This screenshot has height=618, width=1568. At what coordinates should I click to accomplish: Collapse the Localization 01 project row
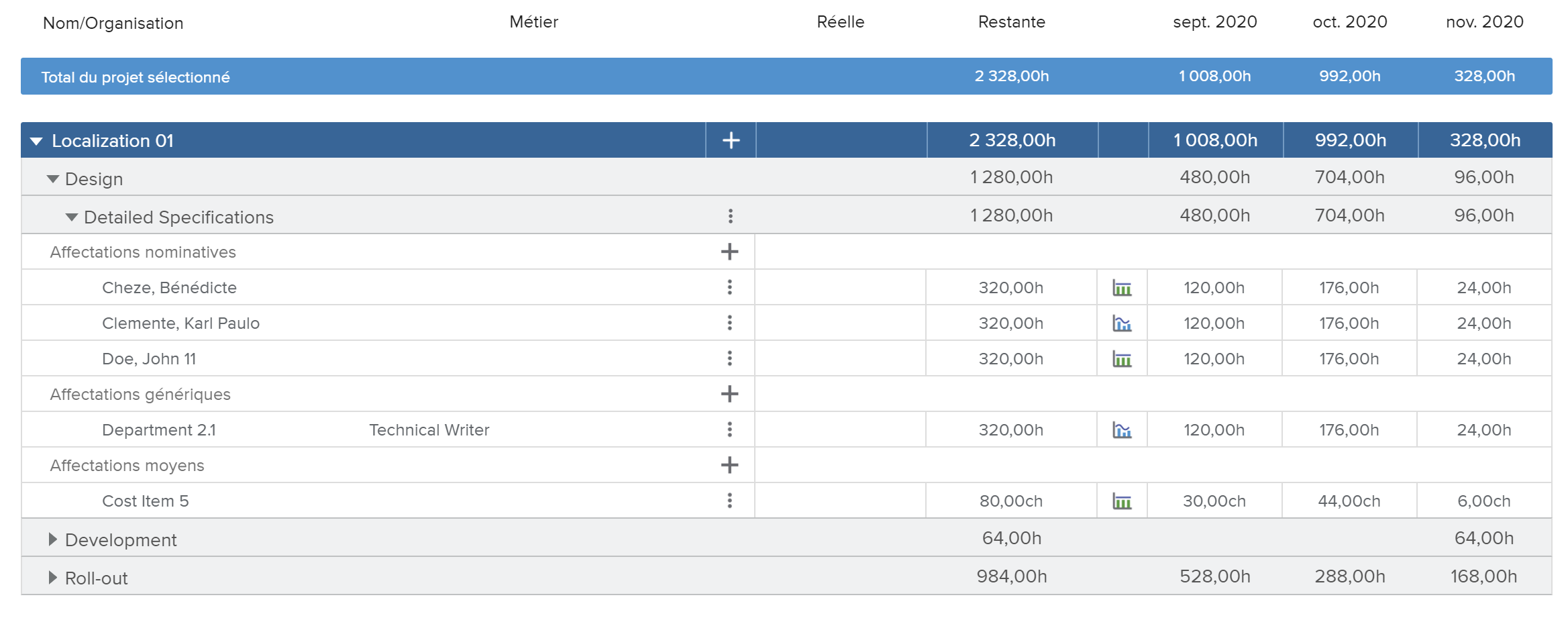tap(37, 141)
